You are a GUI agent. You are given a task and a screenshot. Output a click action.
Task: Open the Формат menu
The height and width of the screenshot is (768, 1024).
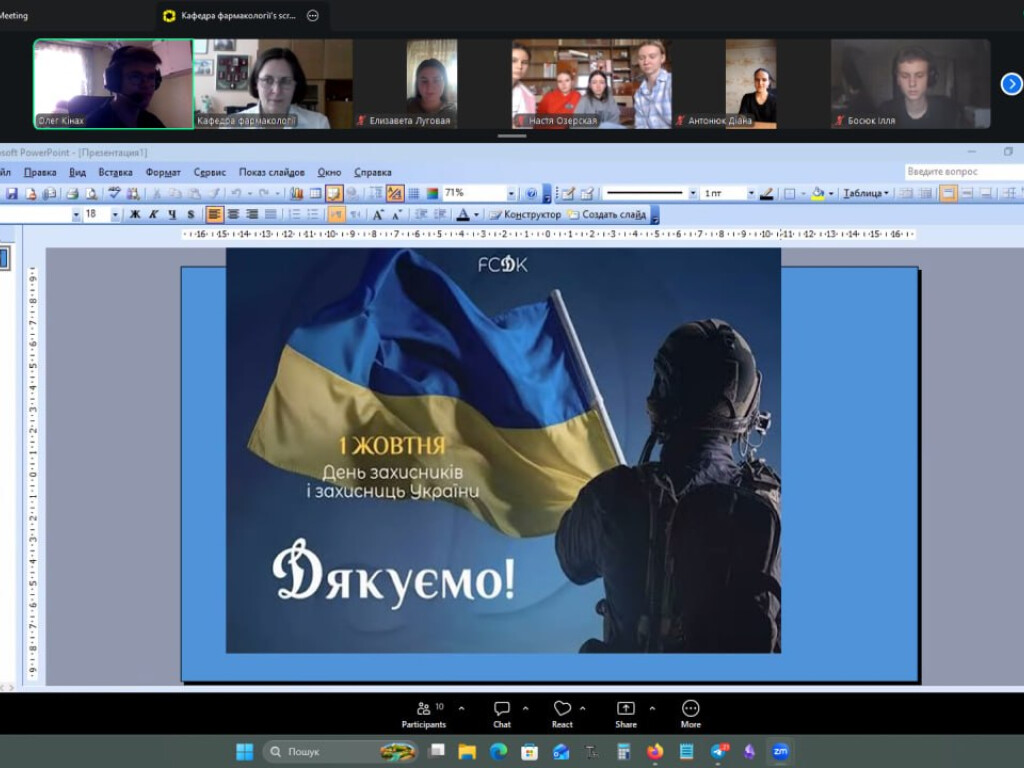click(163, 172)
